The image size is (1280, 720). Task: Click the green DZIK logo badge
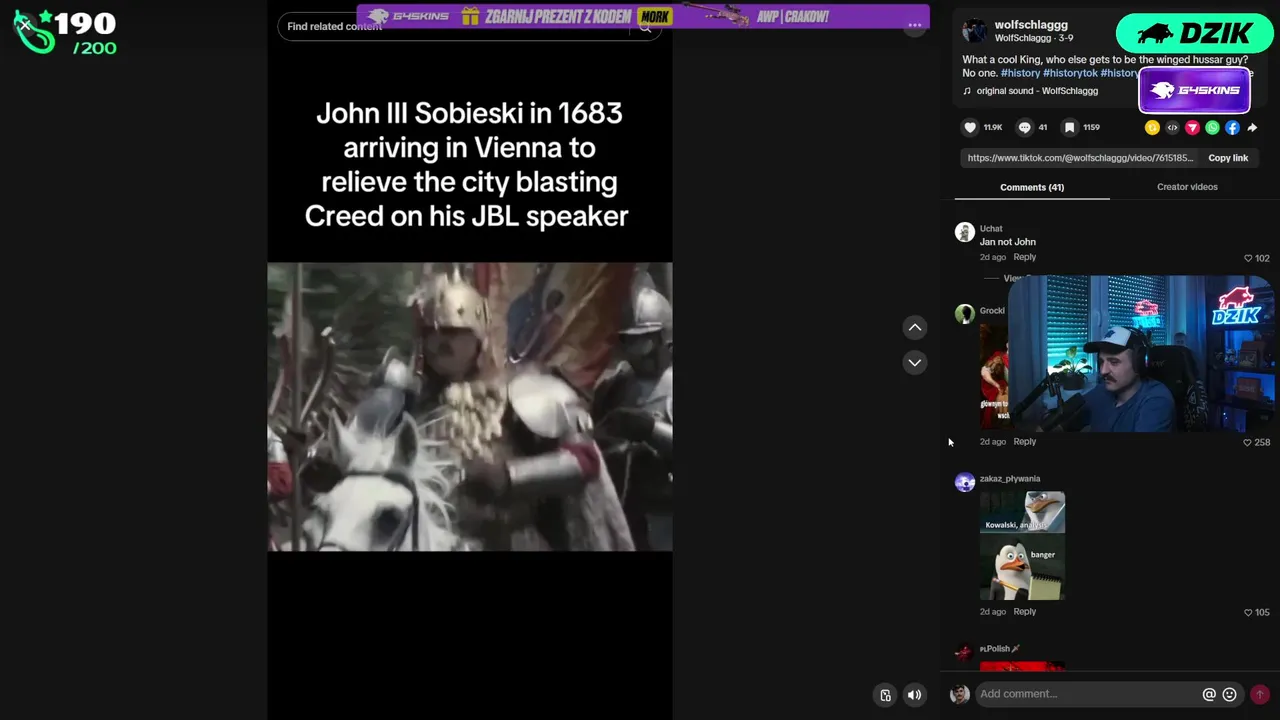[x=1194, y=34]
